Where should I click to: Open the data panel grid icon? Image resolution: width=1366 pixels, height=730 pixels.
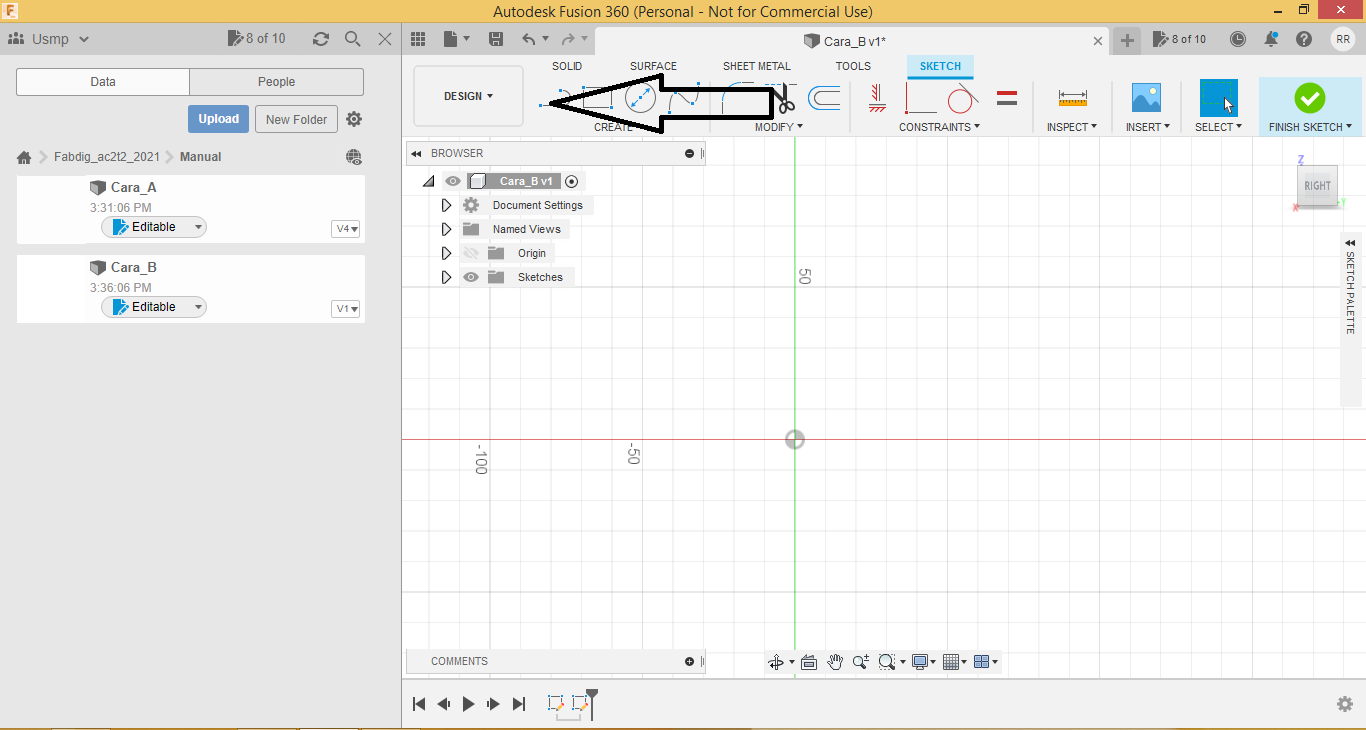pyautogui.click(x=418, y=39)
